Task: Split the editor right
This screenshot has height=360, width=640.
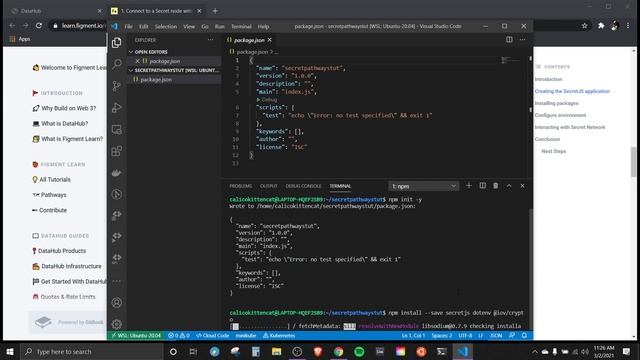Action: [509, 40]
